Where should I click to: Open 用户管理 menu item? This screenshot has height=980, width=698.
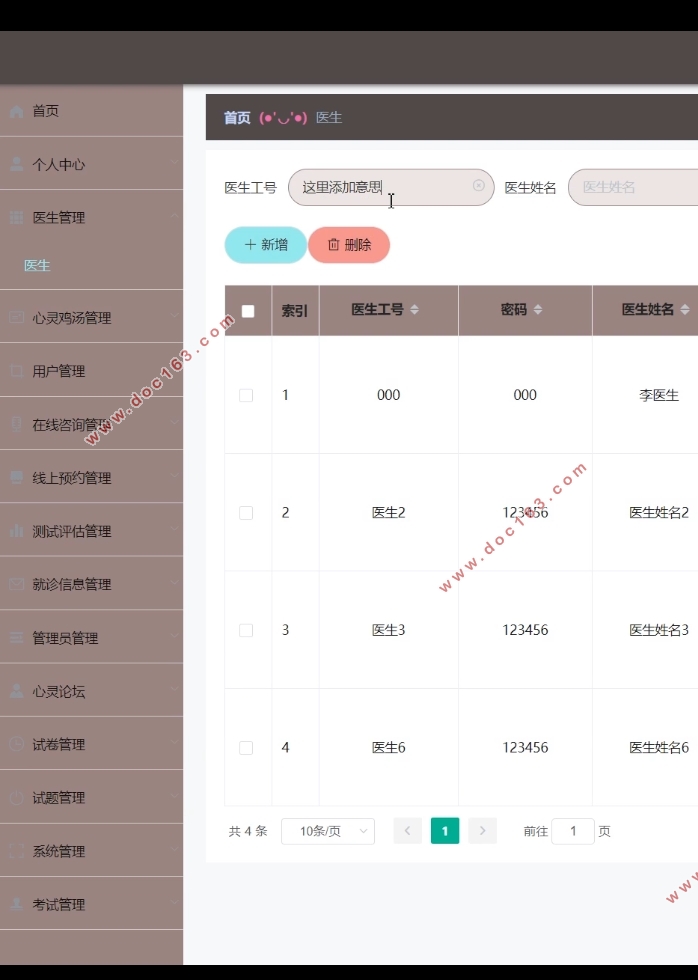click(x=91, y=371)
